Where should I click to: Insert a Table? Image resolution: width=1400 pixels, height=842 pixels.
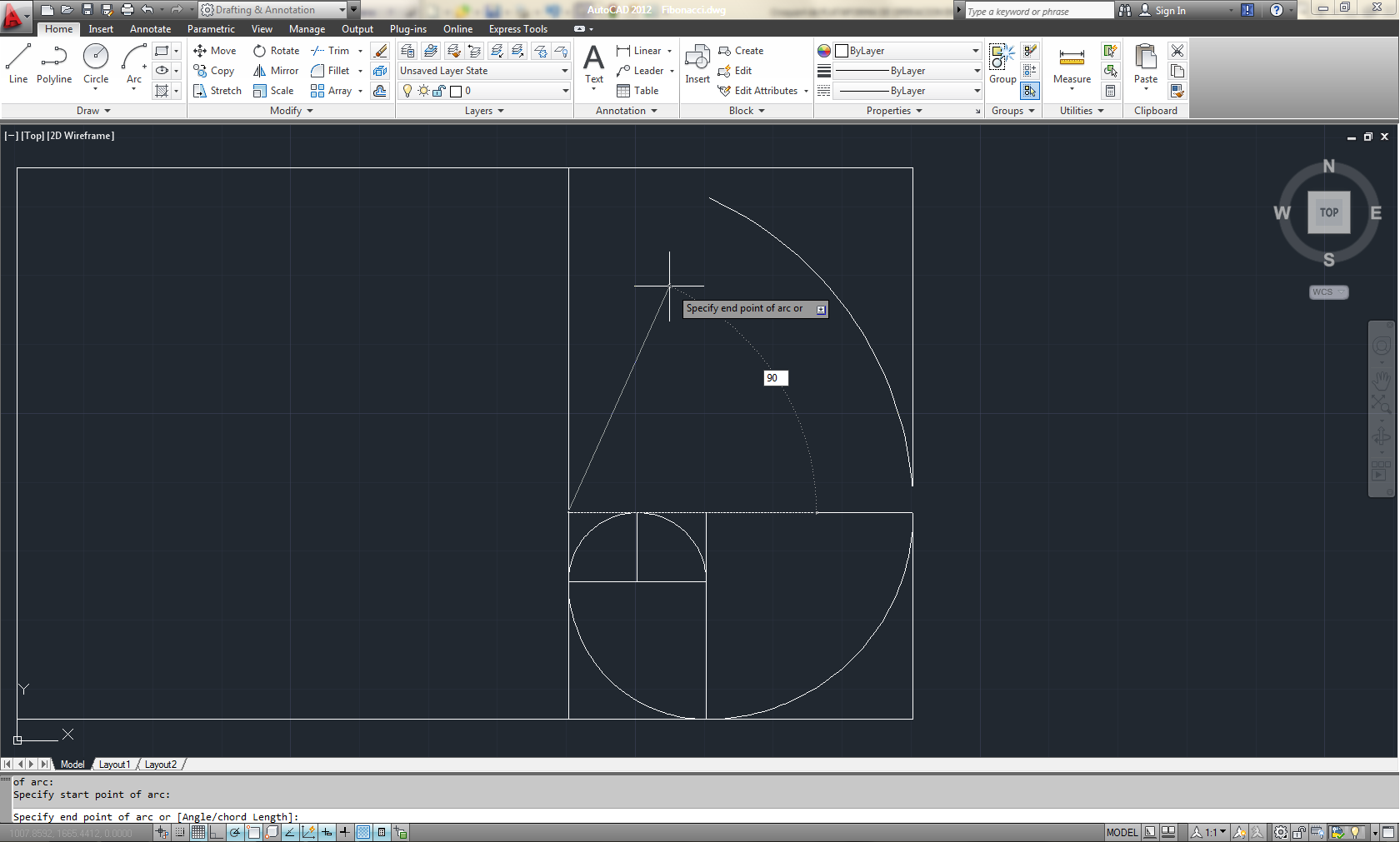tap(637, 91)
